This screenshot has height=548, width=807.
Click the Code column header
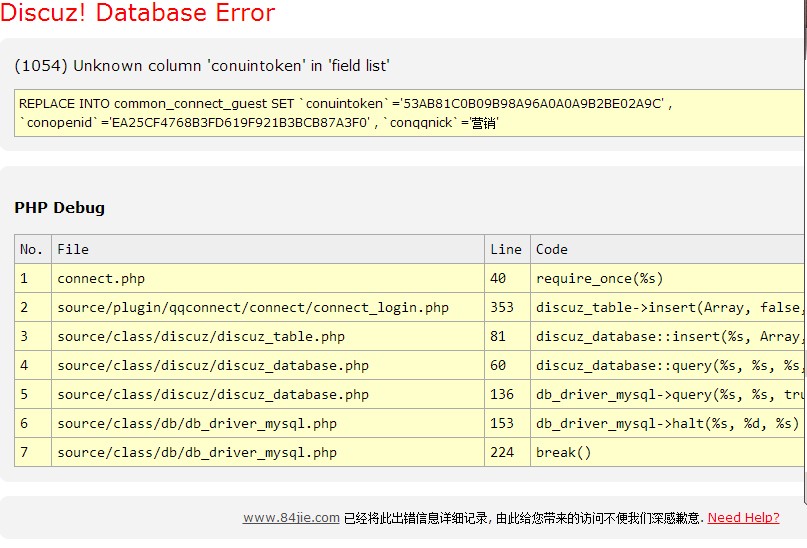(668, 250)
